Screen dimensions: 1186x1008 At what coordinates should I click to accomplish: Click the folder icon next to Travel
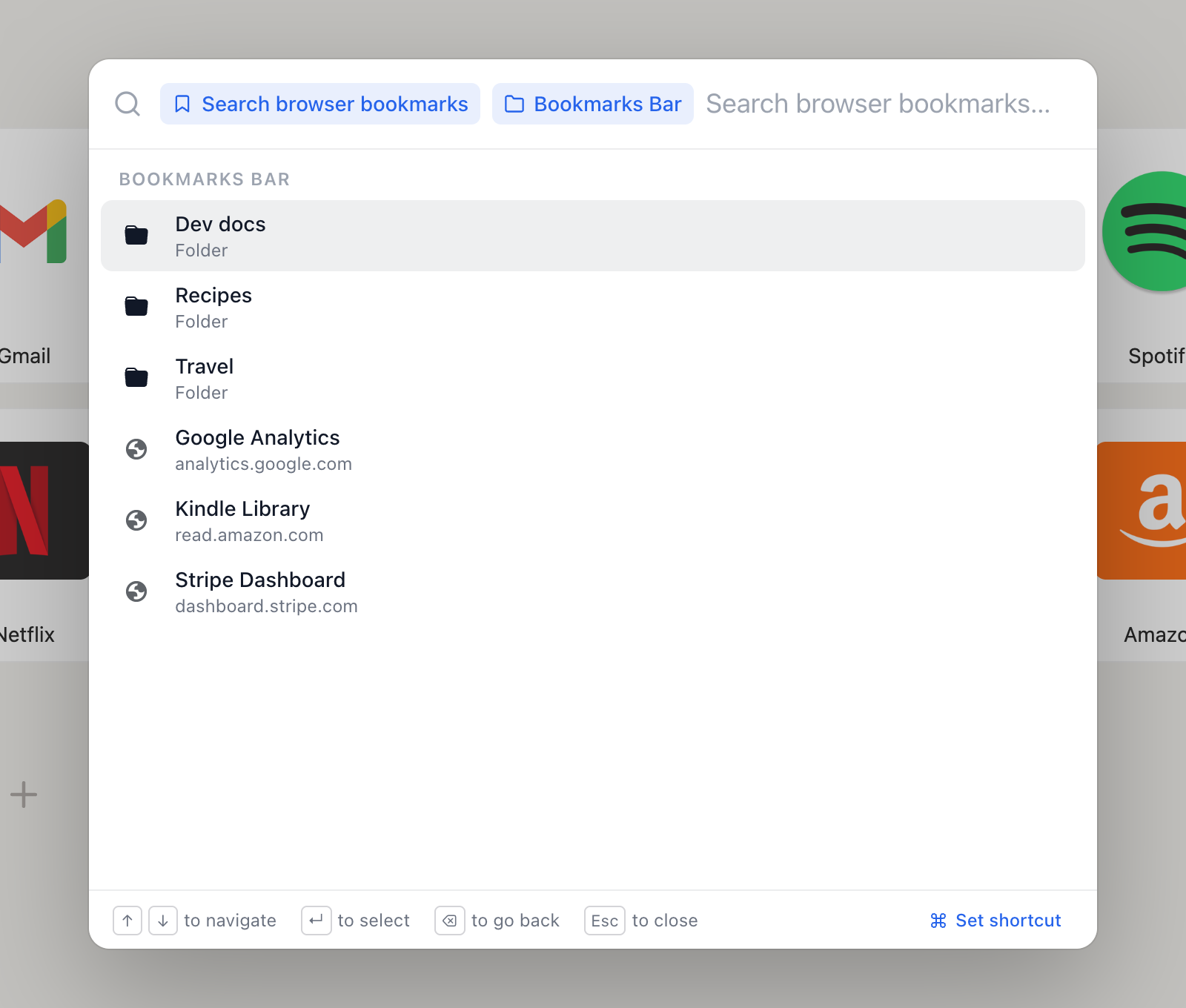[x=136, y=378]
